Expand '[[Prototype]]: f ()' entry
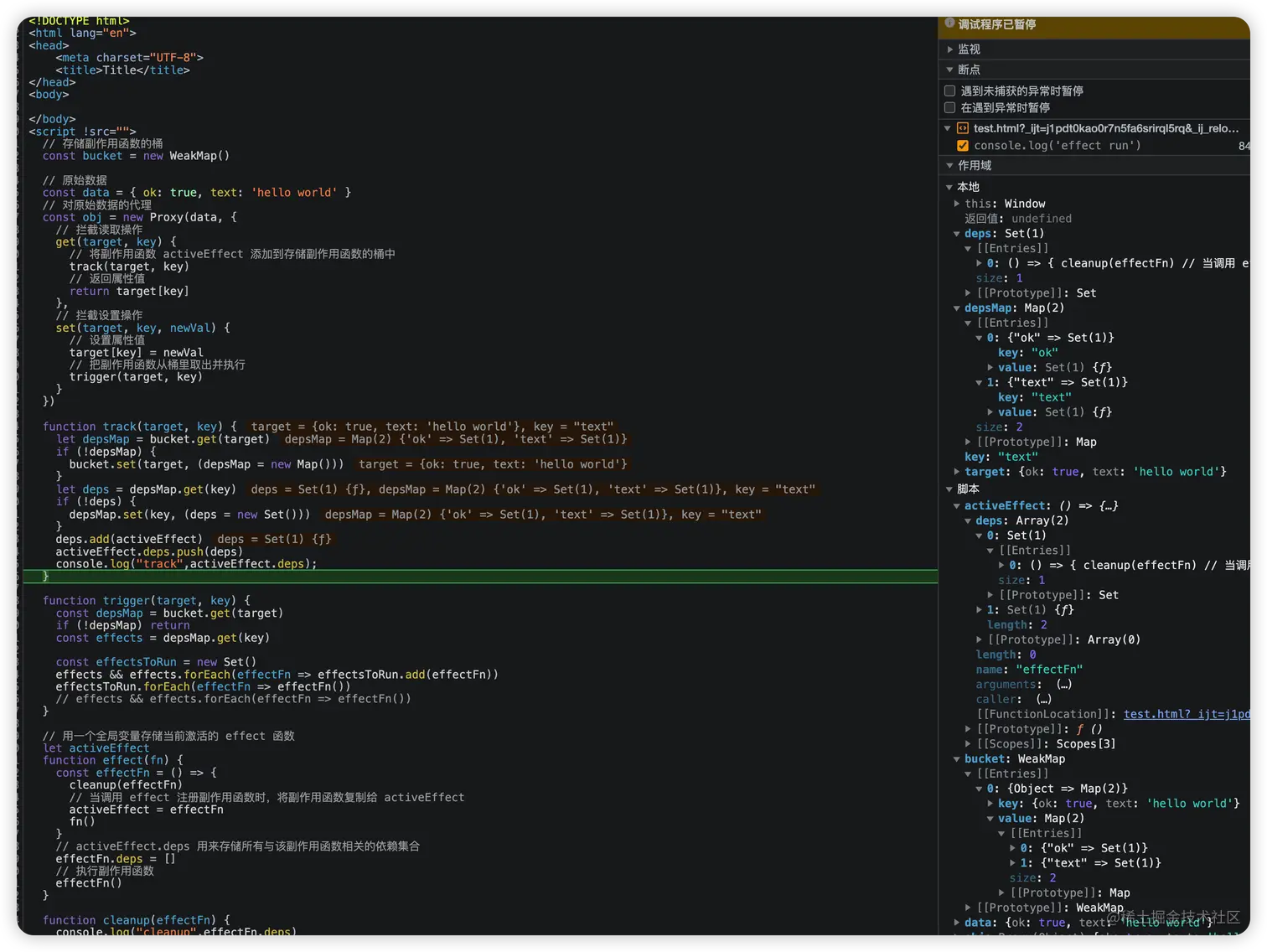 pos(968,729)
